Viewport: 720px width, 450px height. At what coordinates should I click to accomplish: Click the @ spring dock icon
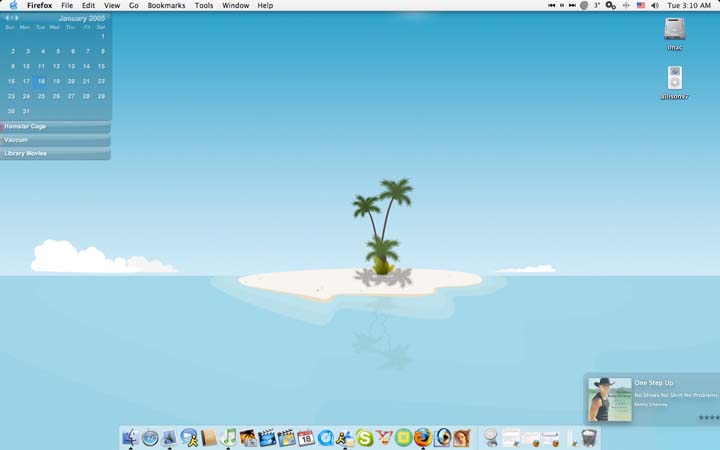[x=491, y=438]
